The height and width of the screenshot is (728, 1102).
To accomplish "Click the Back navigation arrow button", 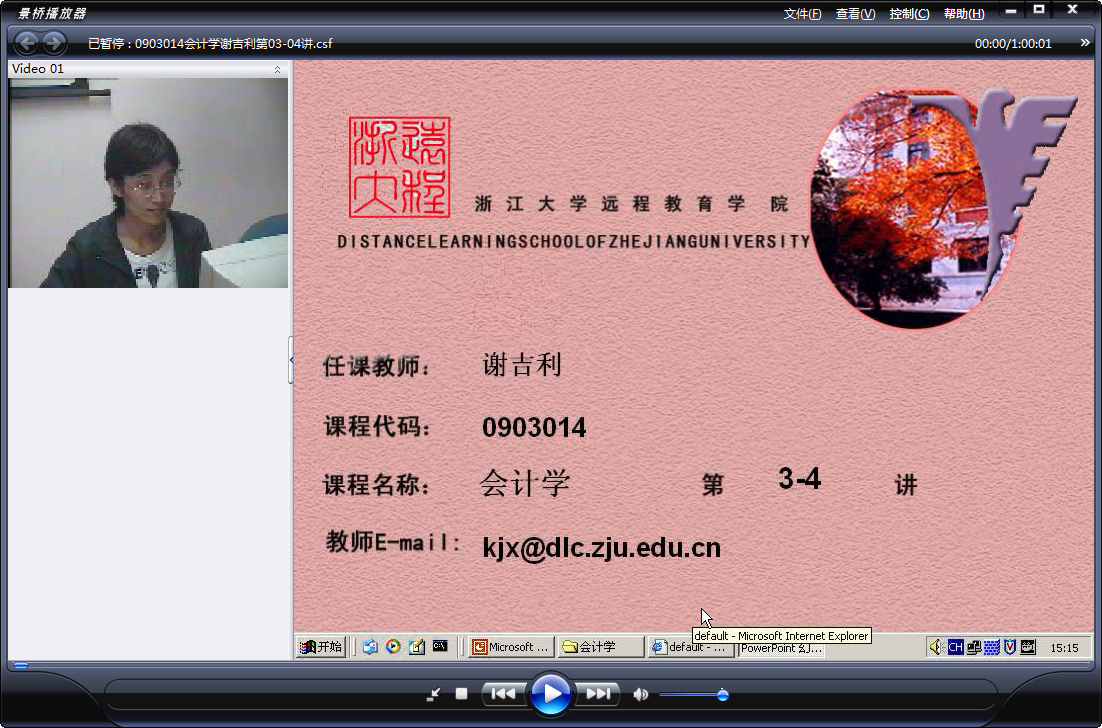I will coord(27,44).
